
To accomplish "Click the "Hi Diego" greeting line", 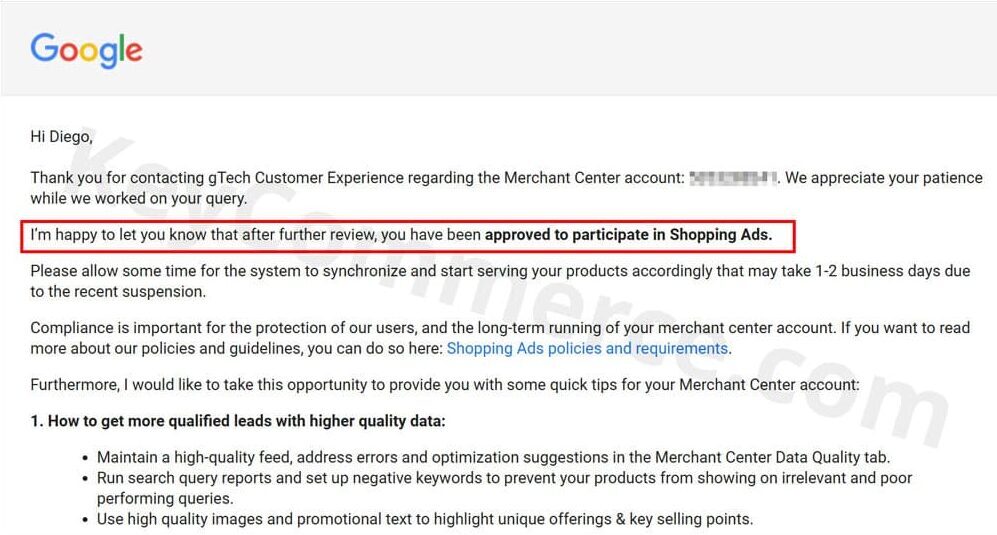I will pos(61,137).
